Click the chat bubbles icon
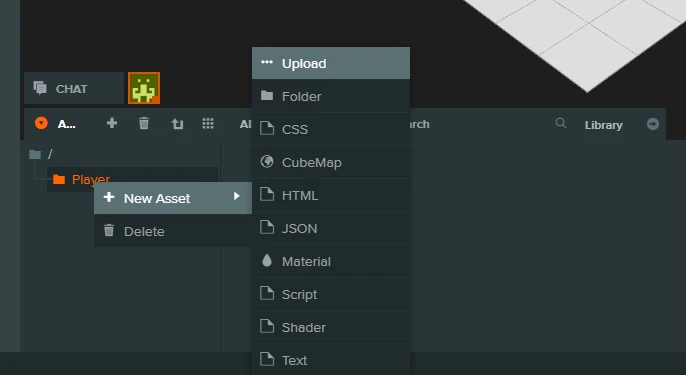The image size is (686, 375). click(x=40, y=88)
